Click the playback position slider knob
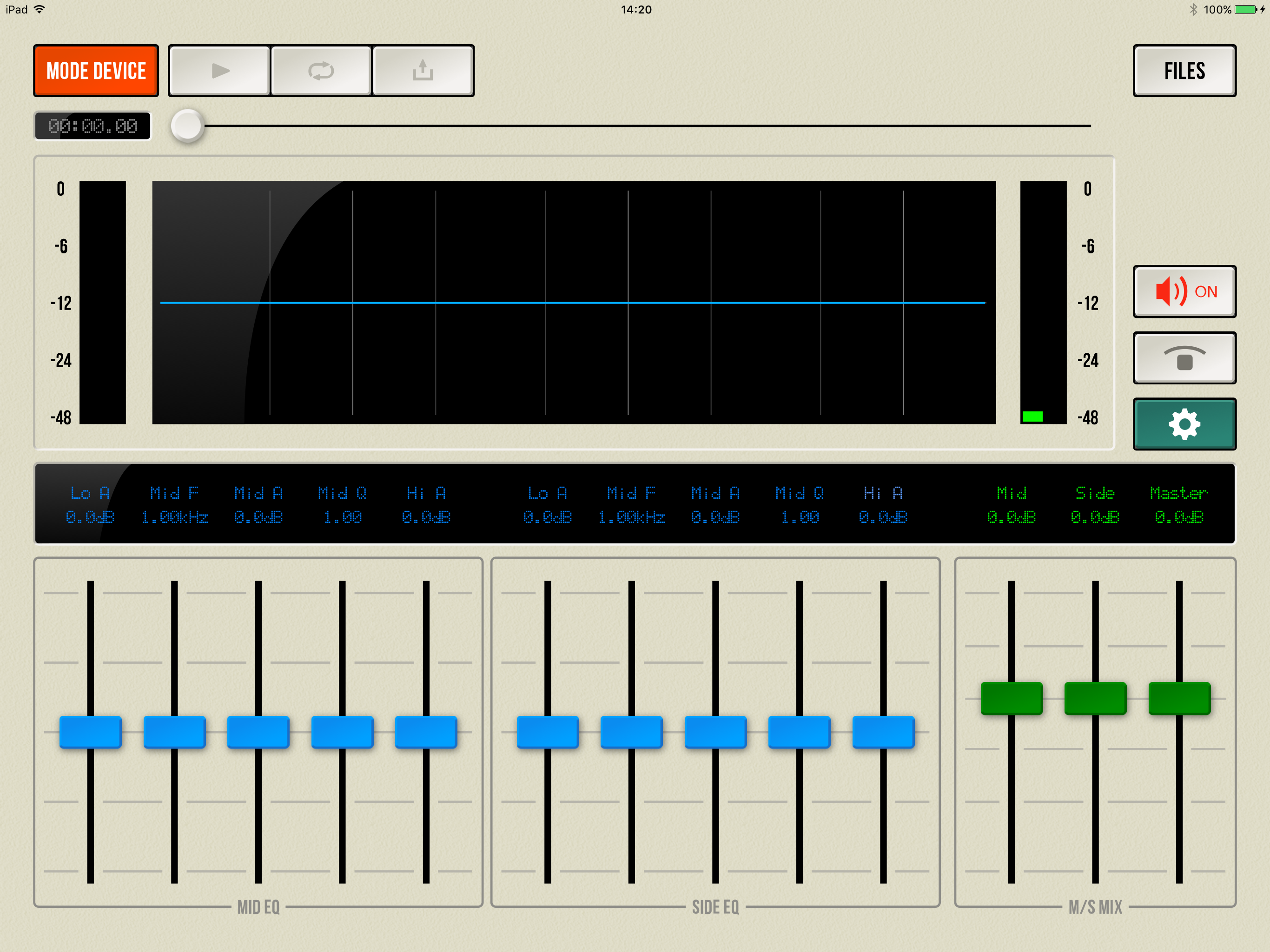Viewport: 1270px width, 952px height. (187, 125)
